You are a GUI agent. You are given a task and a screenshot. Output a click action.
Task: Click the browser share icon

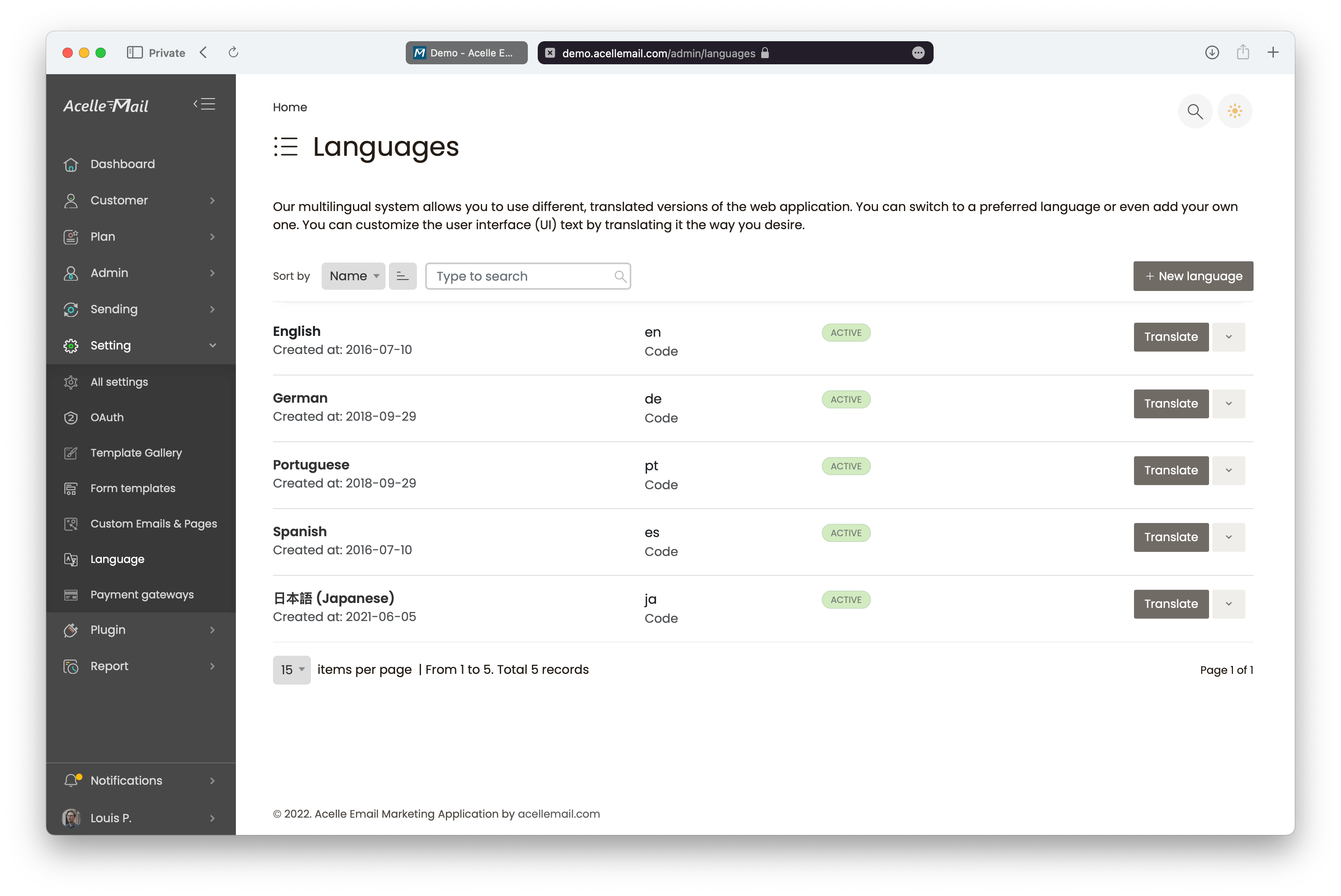(x=1243, y=53)
